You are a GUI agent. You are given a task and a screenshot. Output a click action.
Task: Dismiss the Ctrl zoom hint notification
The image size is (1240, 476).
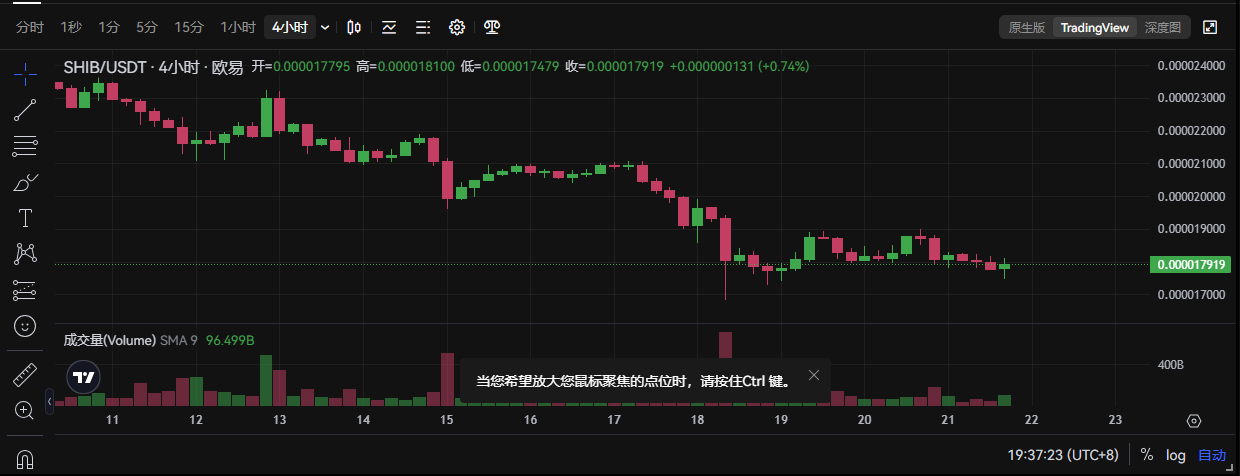tap(814, 375)
